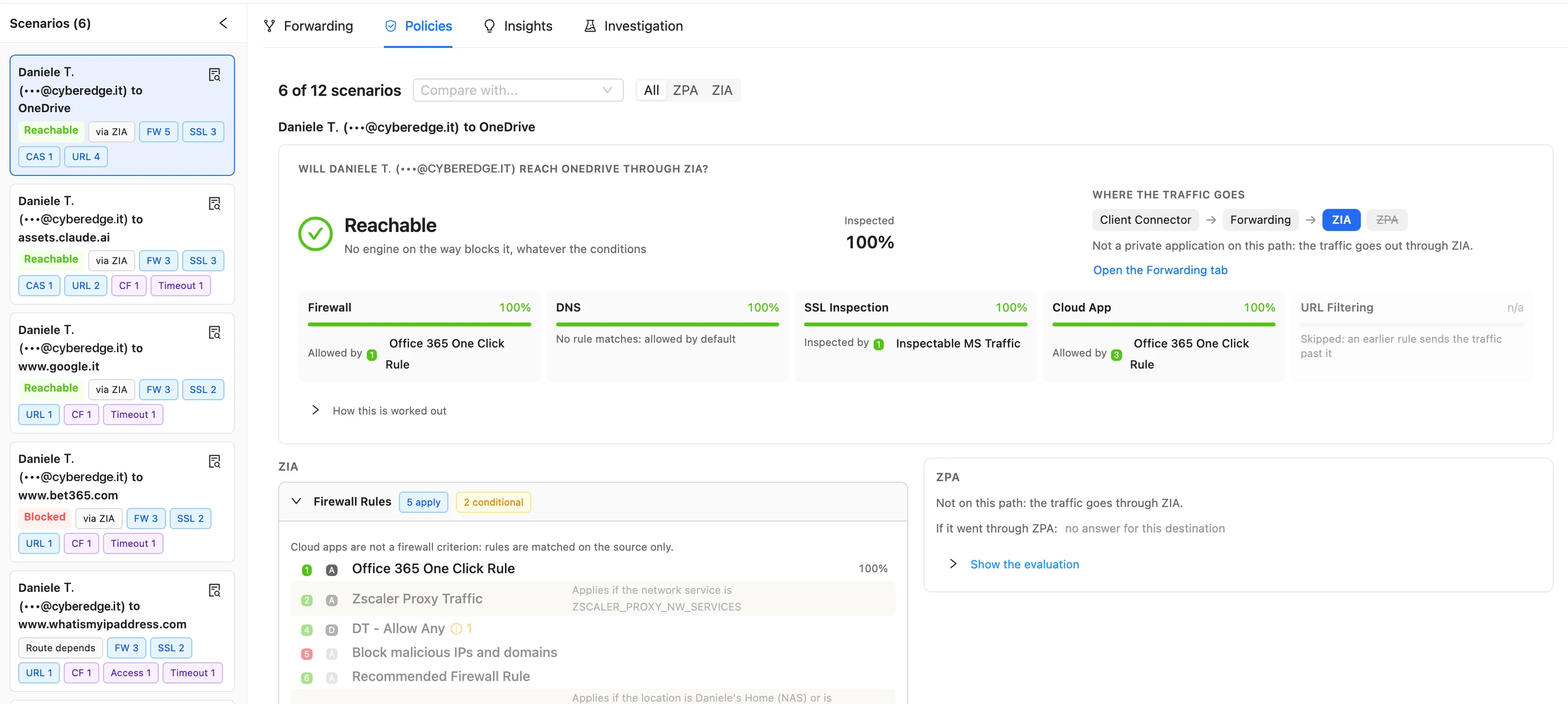Click the red 5 badge for Block malicious IPs
The width and height of the screenshot is (1568, 704).
coord(307,654)
